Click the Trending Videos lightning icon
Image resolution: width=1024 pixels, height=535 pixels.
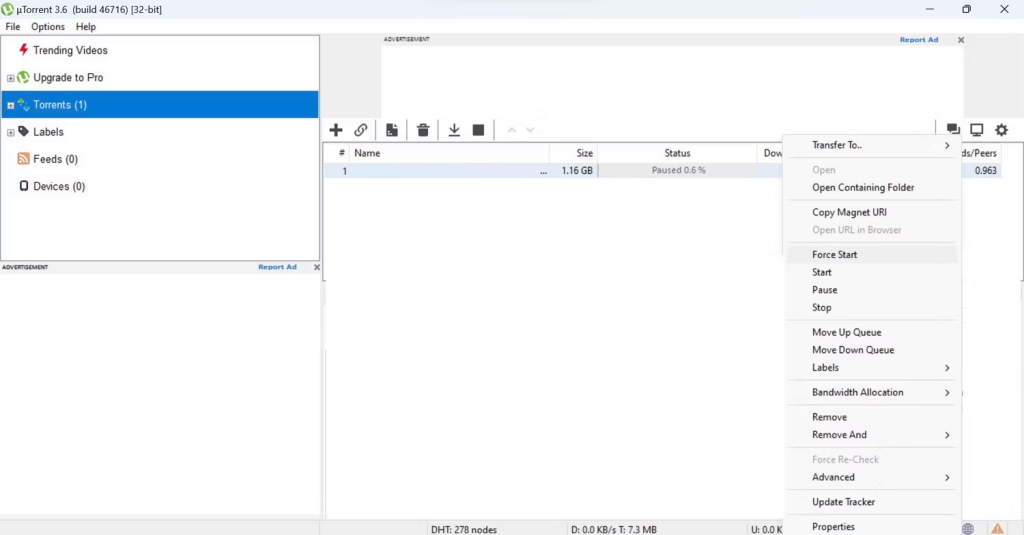click(24, 50)
